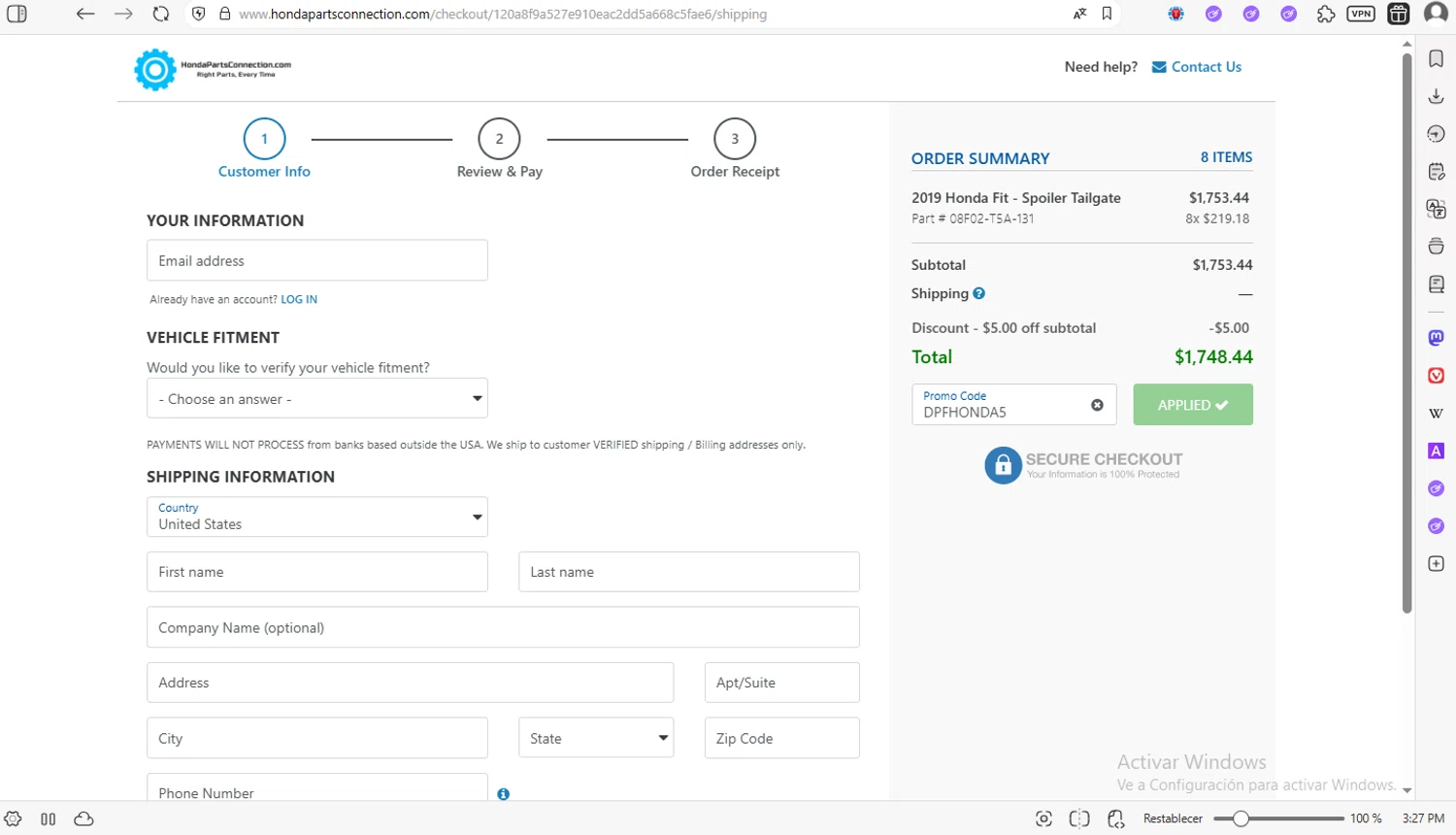Add a web panel with plus icon
This screenshot has height=835, width=1456.
point(1437,564)
